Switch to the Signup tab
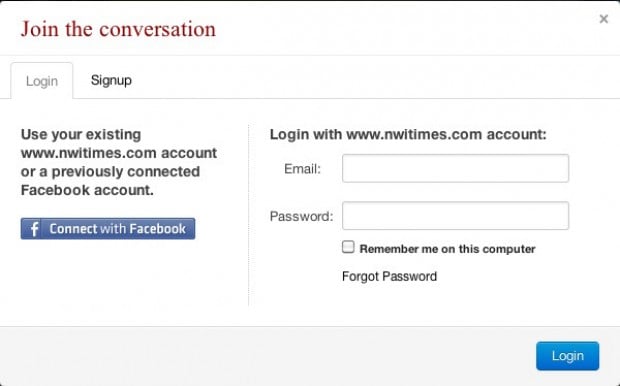The image size is (620, 386). coord(111,80)
